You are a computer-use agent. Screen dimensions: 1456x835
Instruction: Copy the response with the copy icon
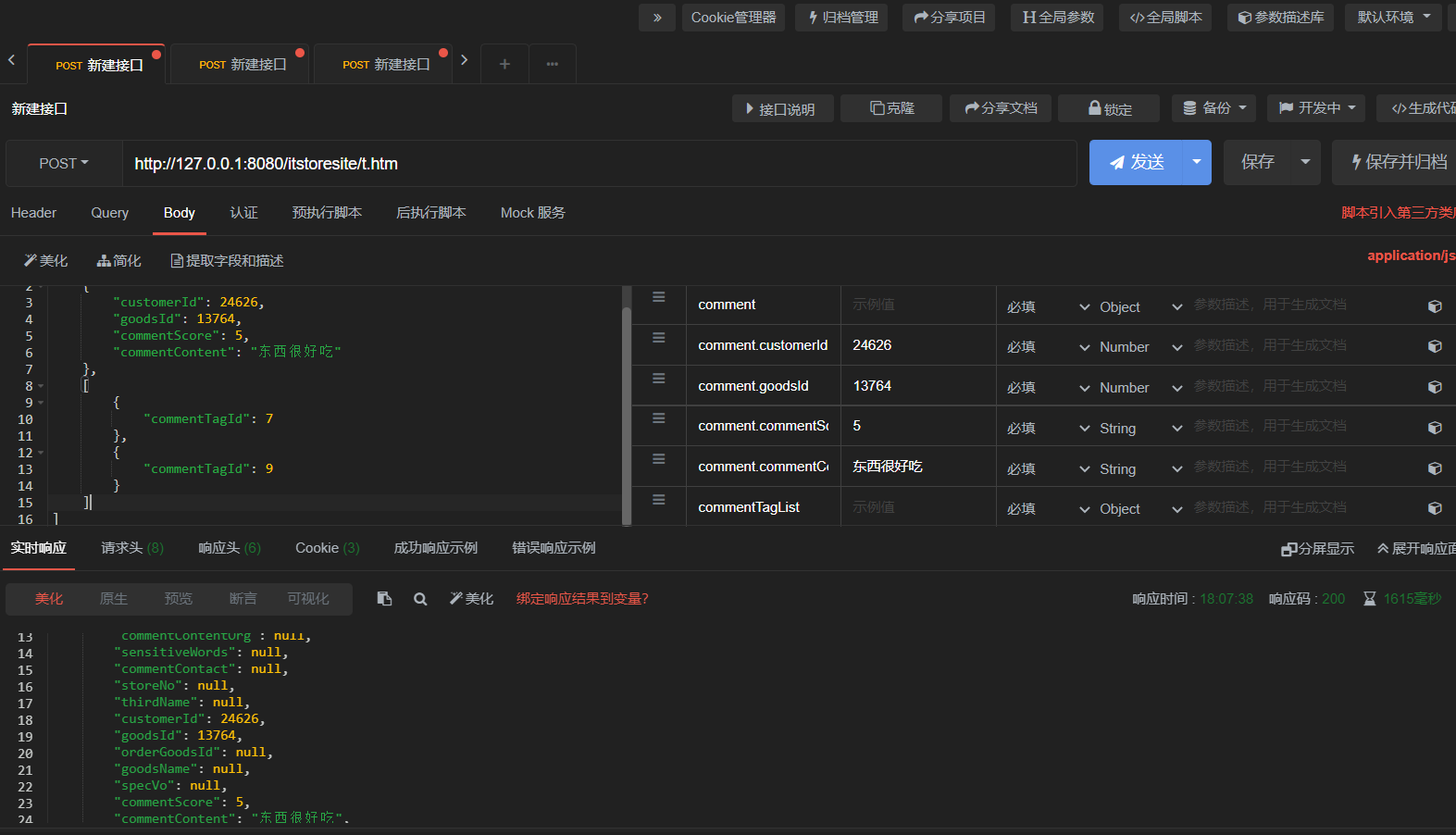tap(385, 599)
